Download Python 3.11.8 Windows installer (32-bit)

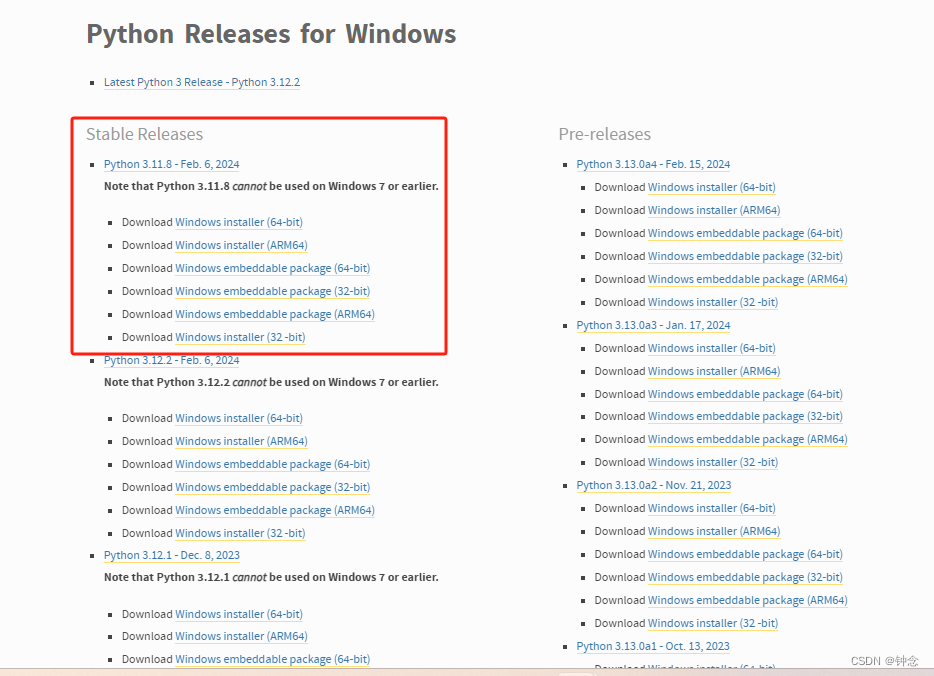pyautogui.click(x=240, y=337)
